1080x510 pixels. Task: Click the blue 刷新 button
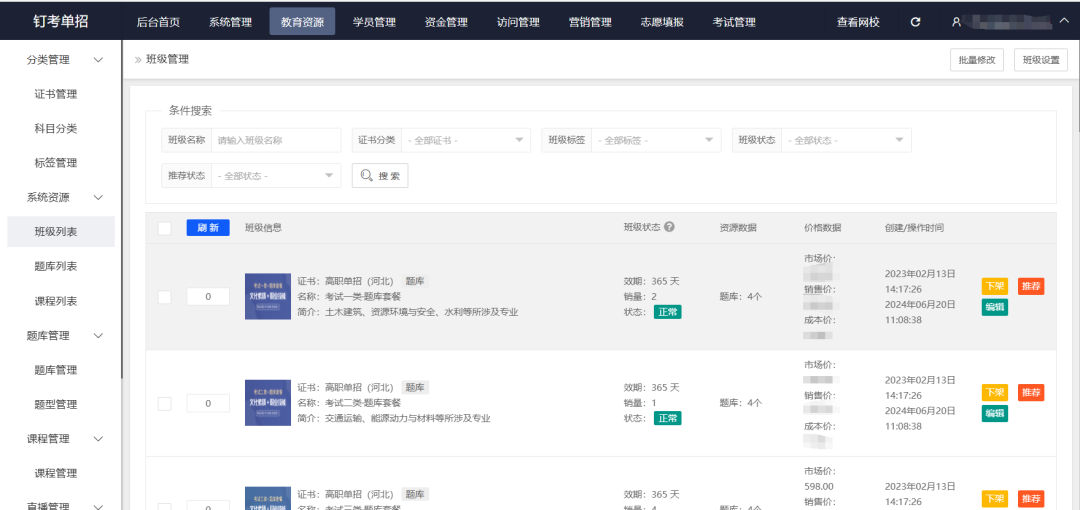click(x=208, y=228)
